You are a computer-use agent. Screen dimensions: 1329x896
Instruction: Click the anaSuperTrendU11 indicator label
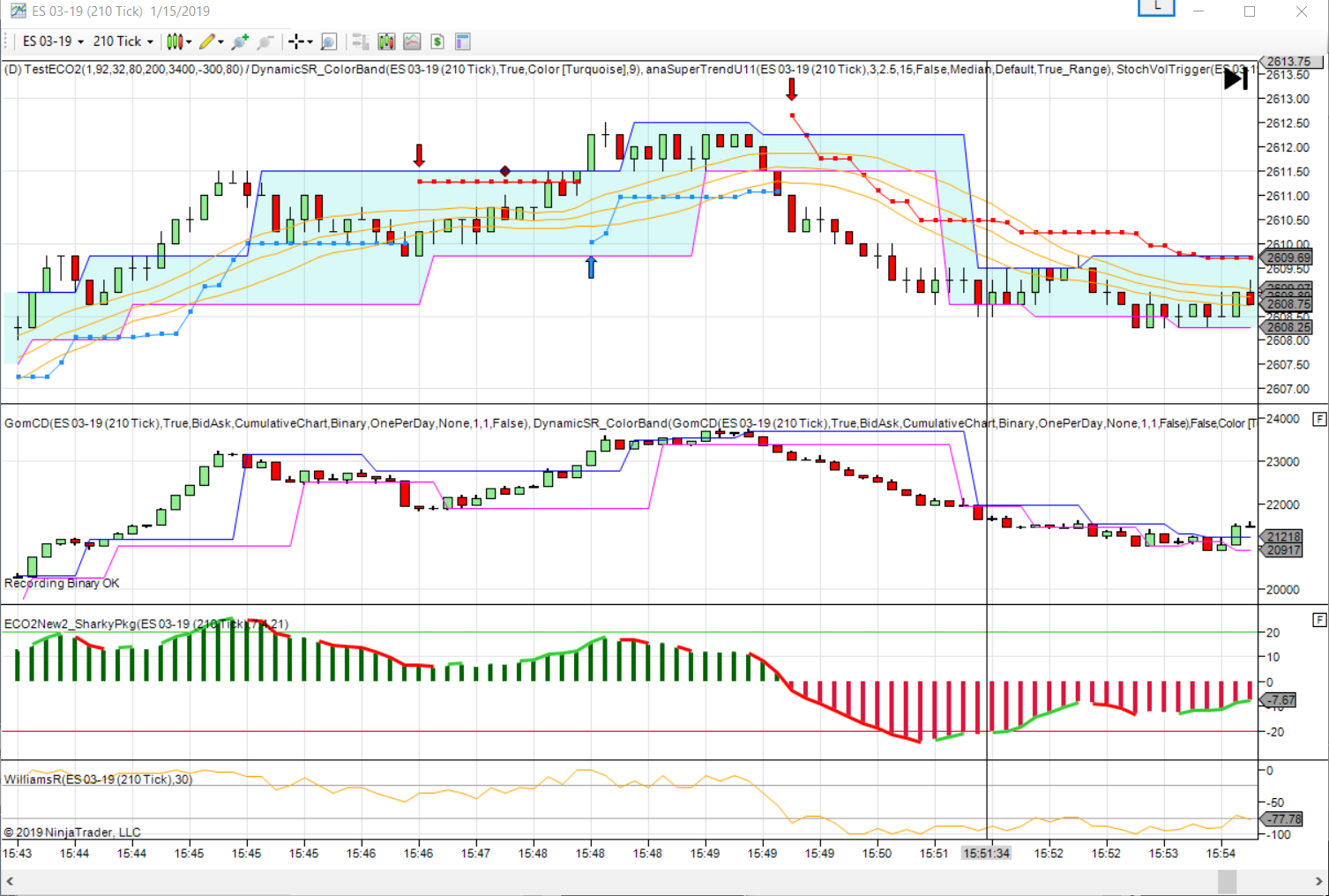(x=879, y=70)
